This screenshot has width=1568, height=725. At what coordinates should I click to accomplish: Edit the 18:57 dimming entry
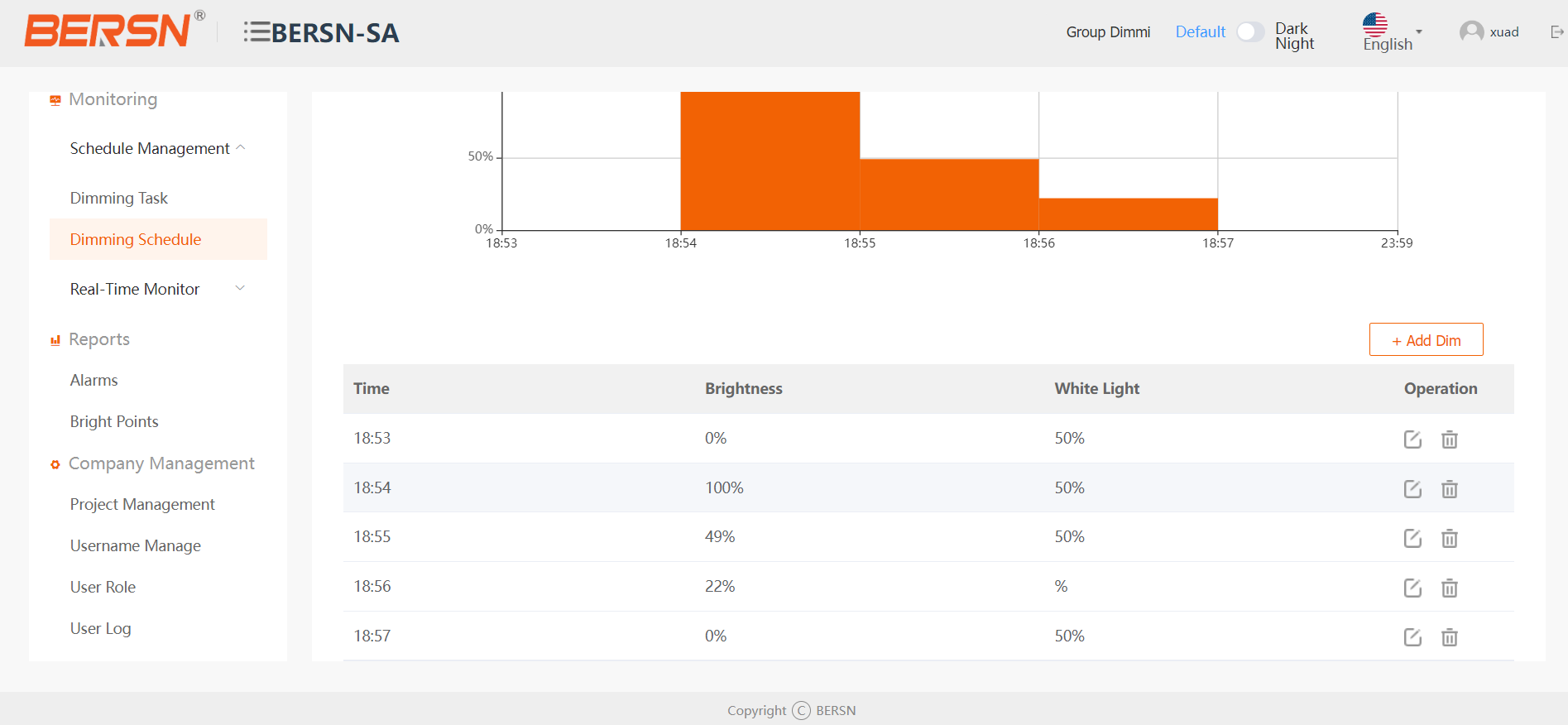pyautogui.click(x=1412, y=637)
